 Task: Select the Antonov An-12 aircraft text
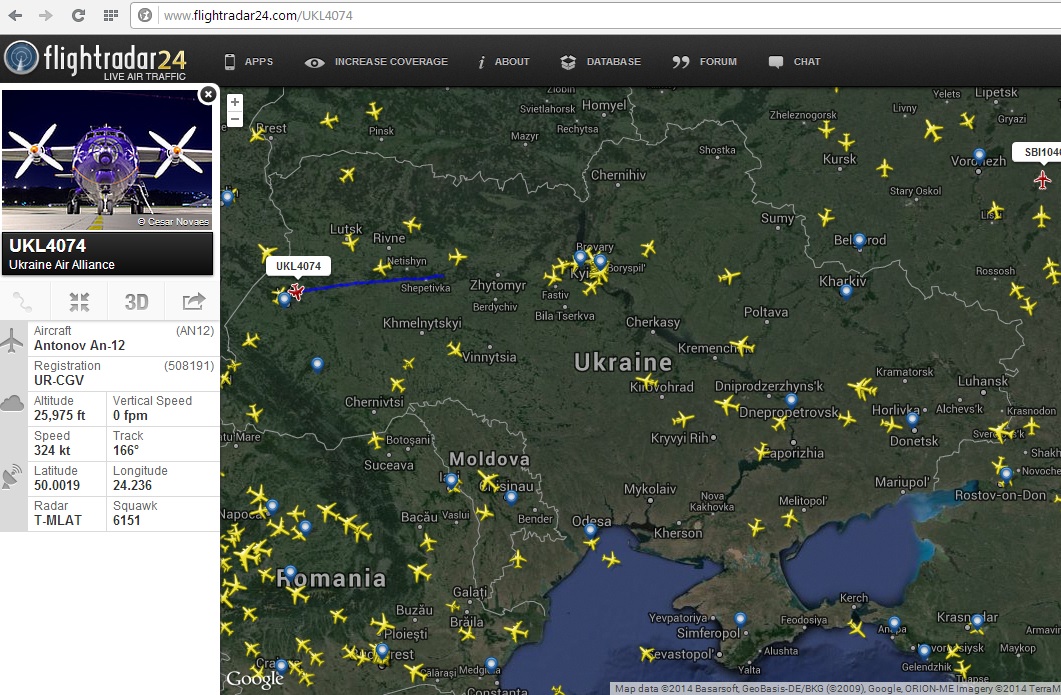(x=80, y=345)
